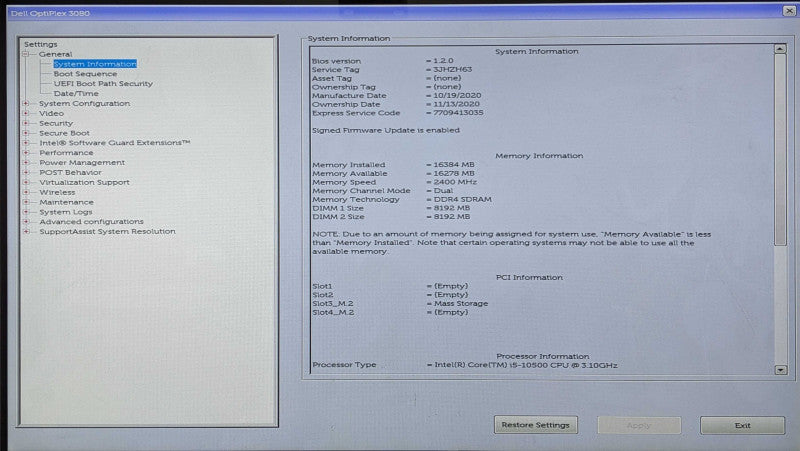Open the Date/Time setting

(x=76, y=93)
